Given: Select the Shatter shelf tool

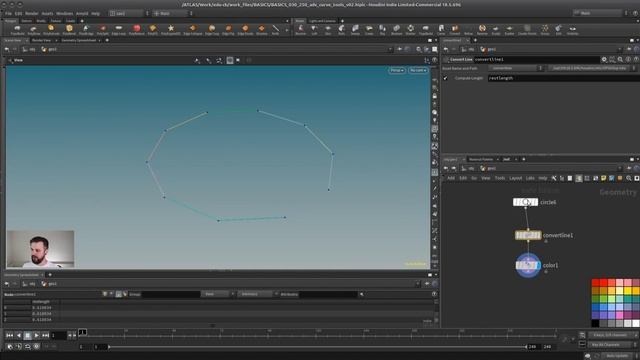Looking at the screenshot, I should [410, 29].
